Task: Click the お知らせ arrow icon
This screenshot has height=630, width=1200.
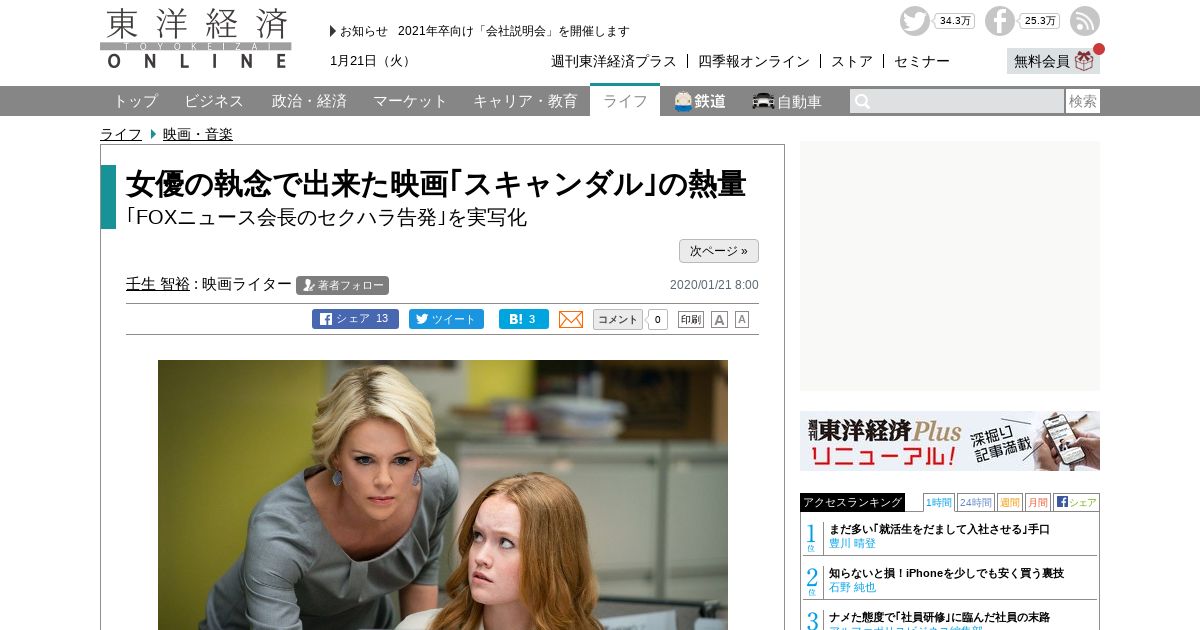Action: pos(333,31)
